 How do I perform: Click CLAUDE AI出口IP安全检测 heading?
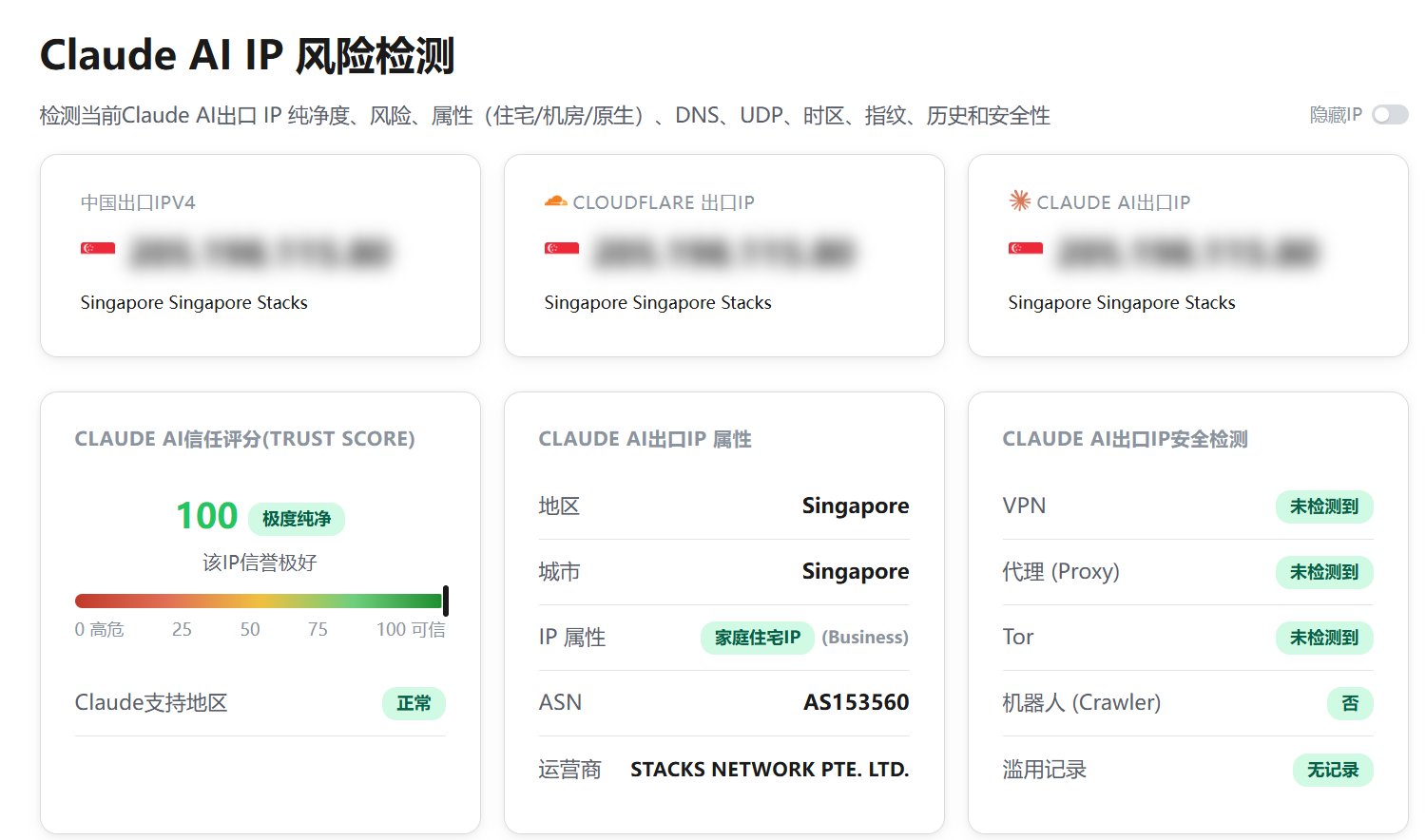[1126, 439]
